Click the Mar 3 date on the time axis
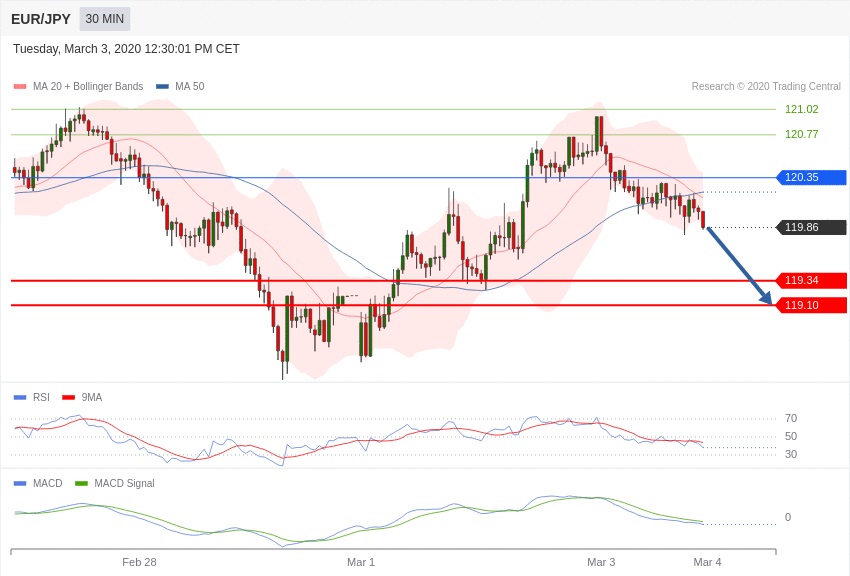Viewport: 850px width, 576px height. (601, 562)
